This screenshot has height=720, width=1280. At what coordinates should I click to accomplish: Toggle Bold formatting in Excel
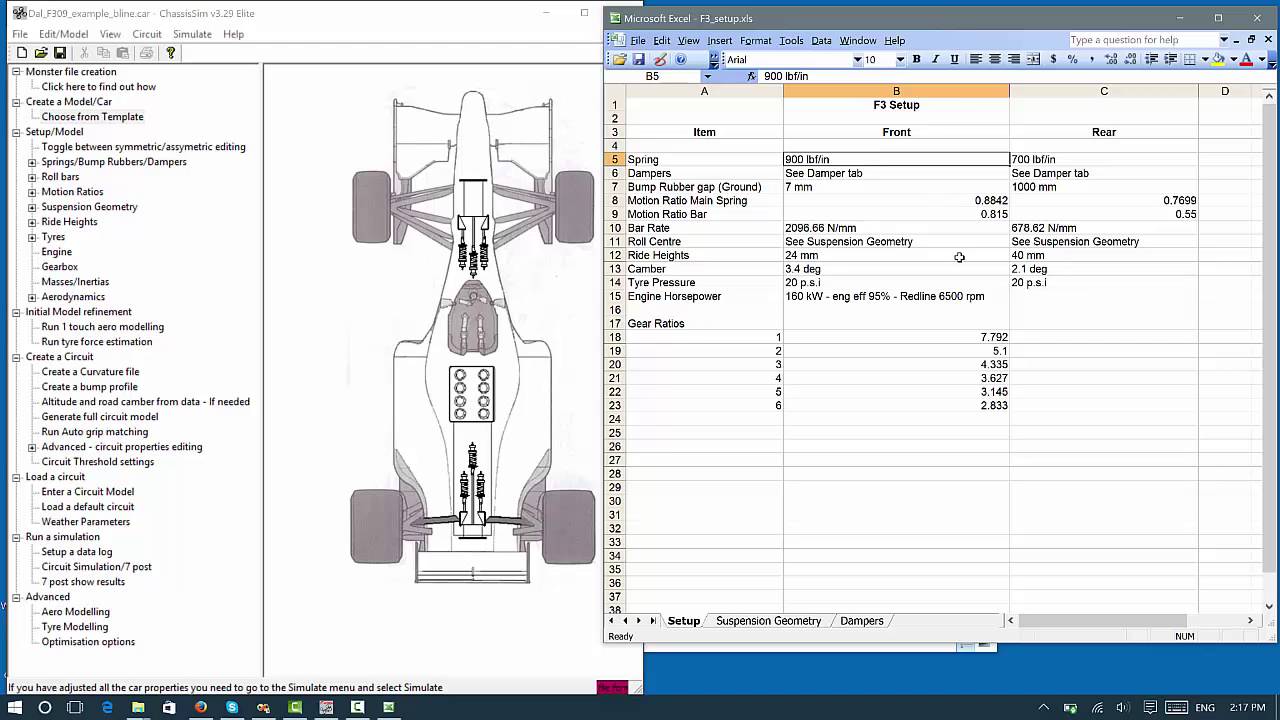point(916,60)
